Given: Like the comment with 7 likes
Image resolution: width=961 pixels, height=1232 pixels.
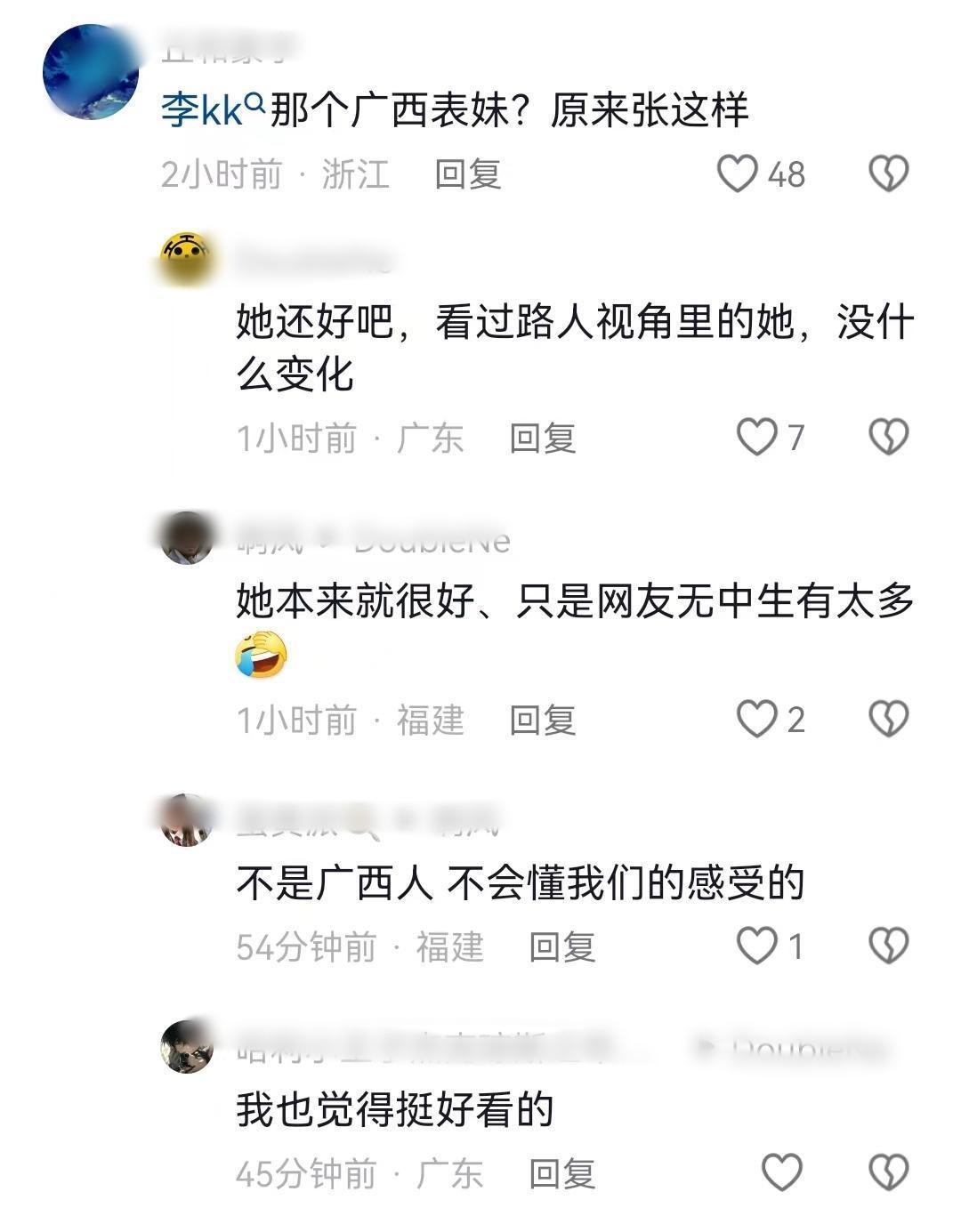Looking at the screenshot, I should (x=757, y=437).
